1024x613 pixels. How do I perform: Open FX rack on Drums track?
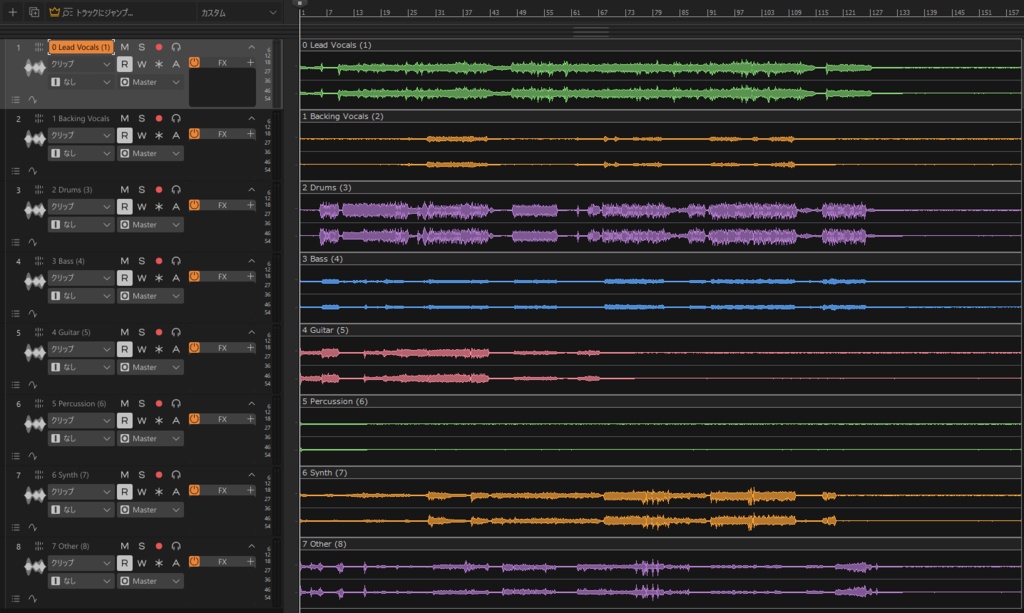point(223,205)
